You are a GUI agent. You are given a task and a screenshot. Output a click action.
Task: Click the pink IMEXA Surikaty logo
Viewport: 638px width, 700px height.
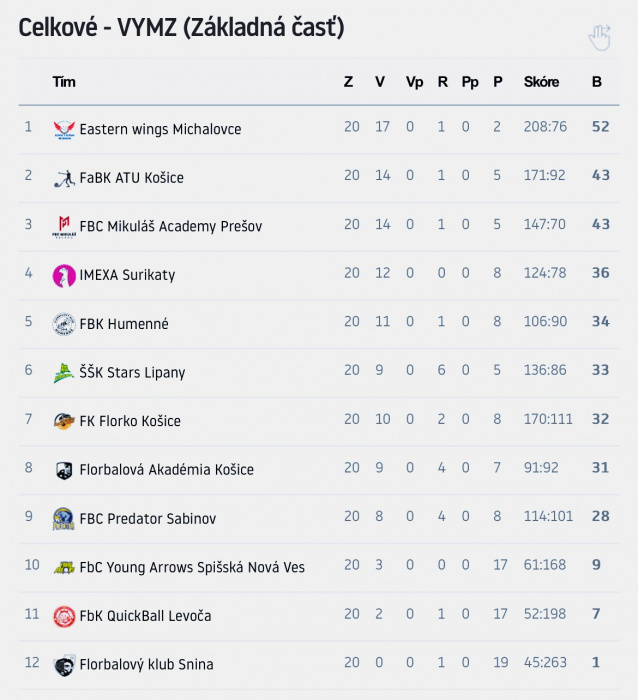coord(64,276)
